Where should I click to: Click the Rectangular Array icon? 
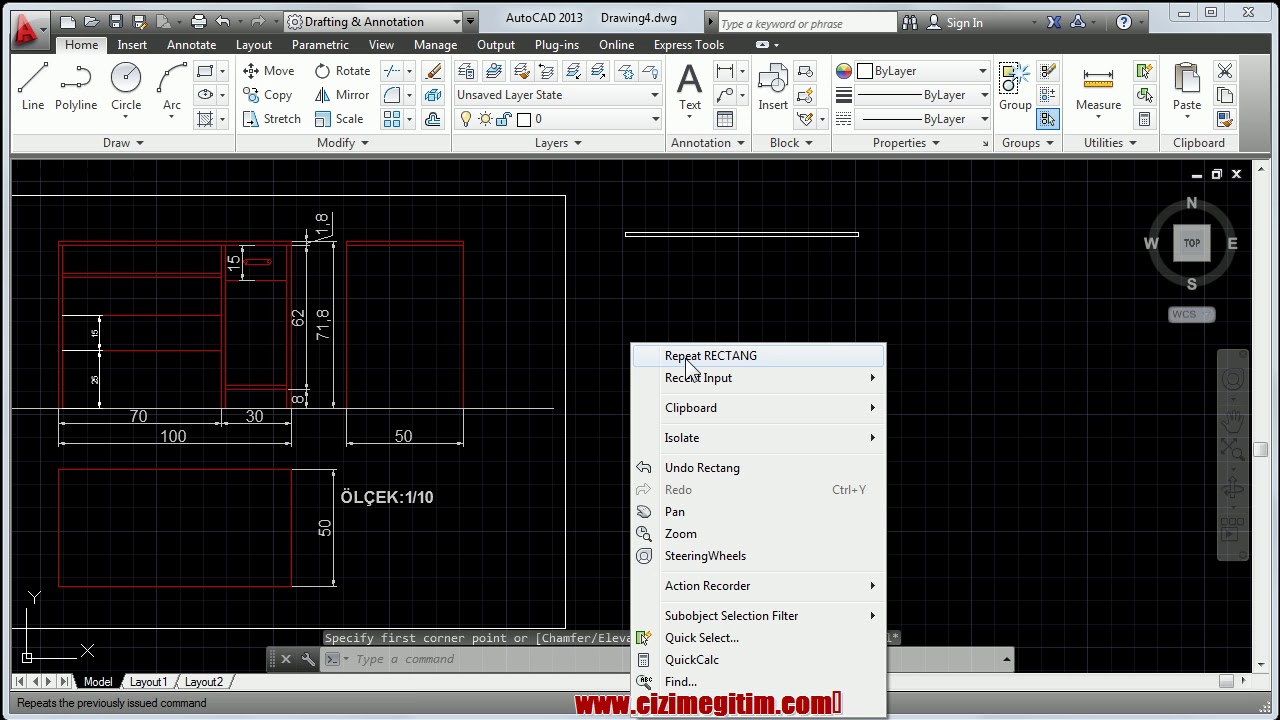click(392, 119)
